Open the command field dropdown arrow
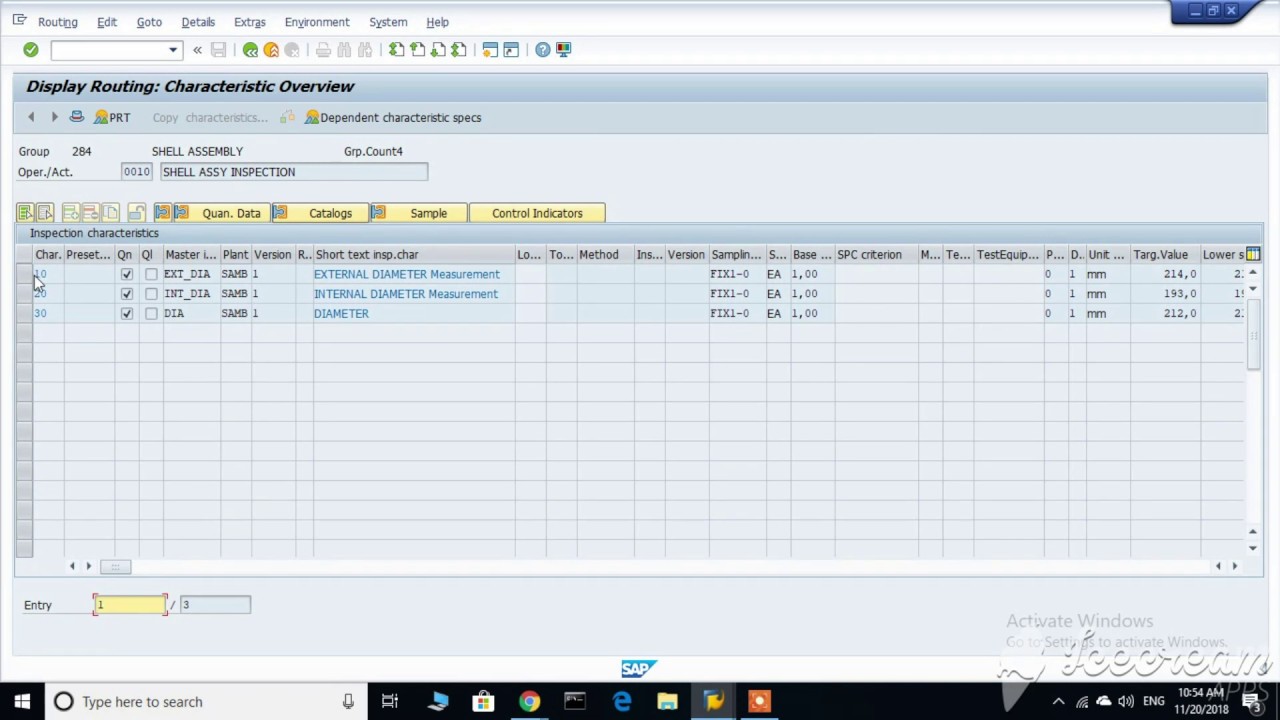 coord(173,50)
